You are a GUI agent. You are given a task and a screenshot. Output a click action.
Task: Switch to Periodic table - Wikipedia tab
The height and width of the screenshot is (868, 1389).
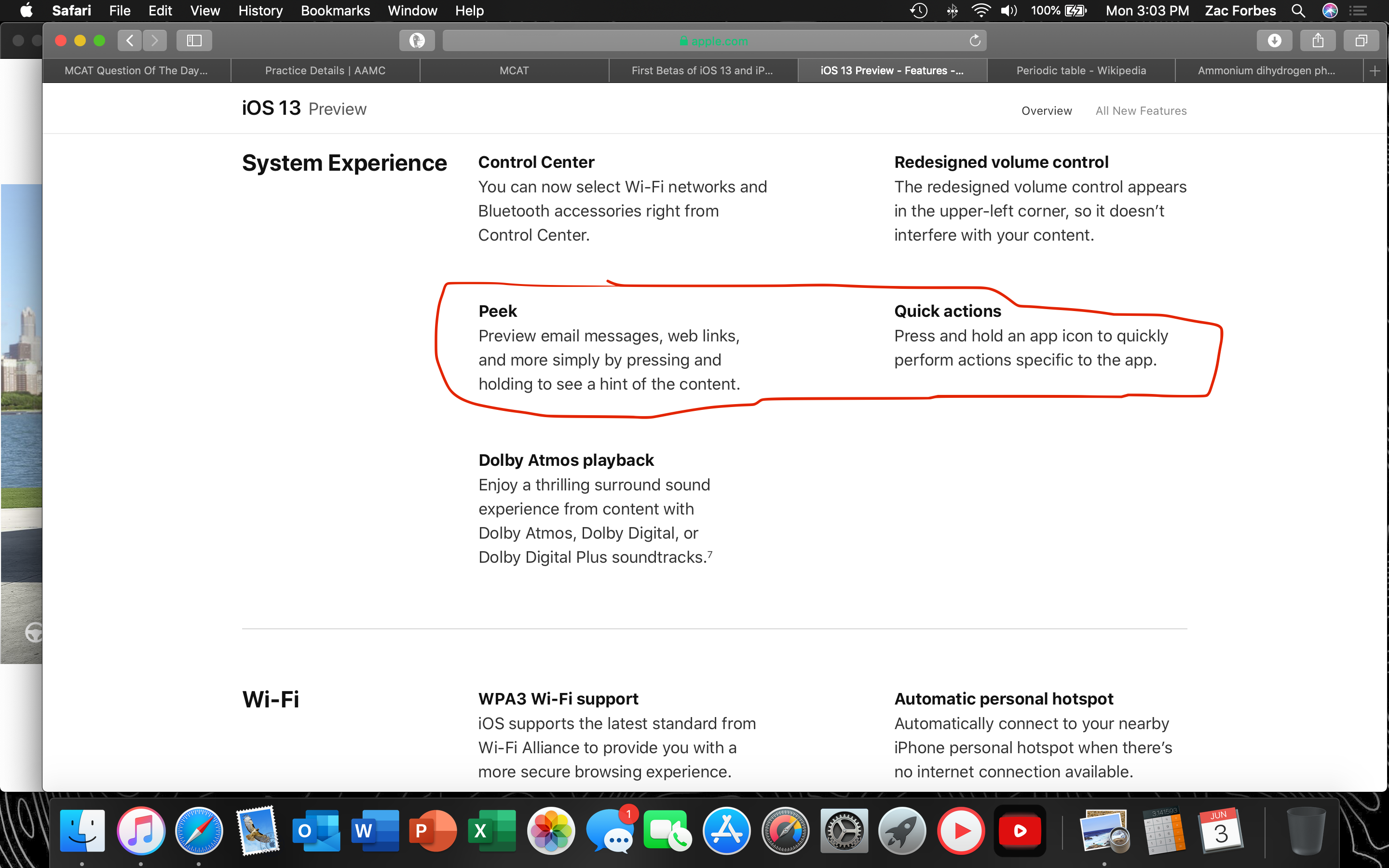[1081, 70]
